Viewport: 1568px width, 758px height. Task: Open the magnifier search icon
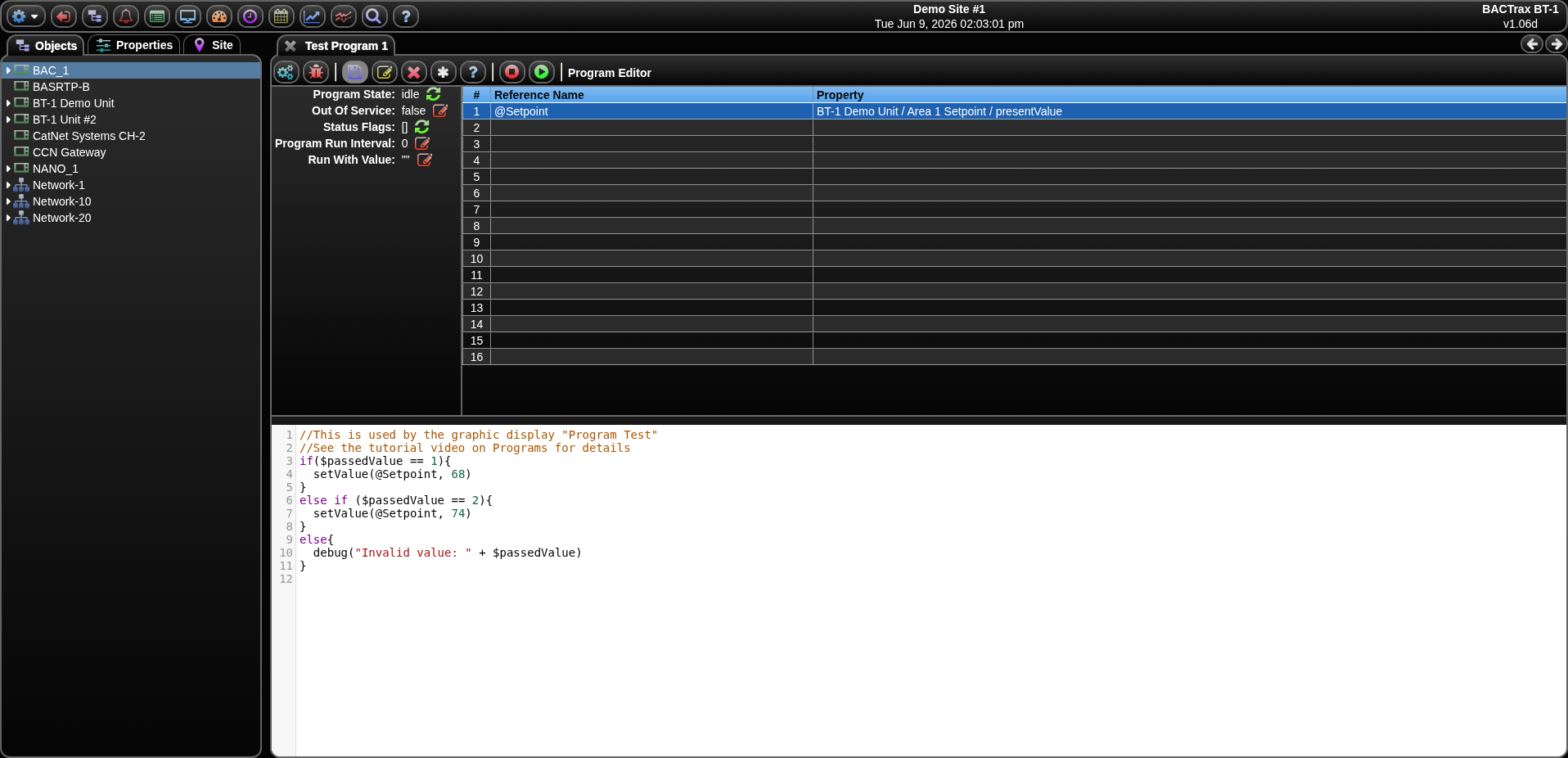[374, 16]
